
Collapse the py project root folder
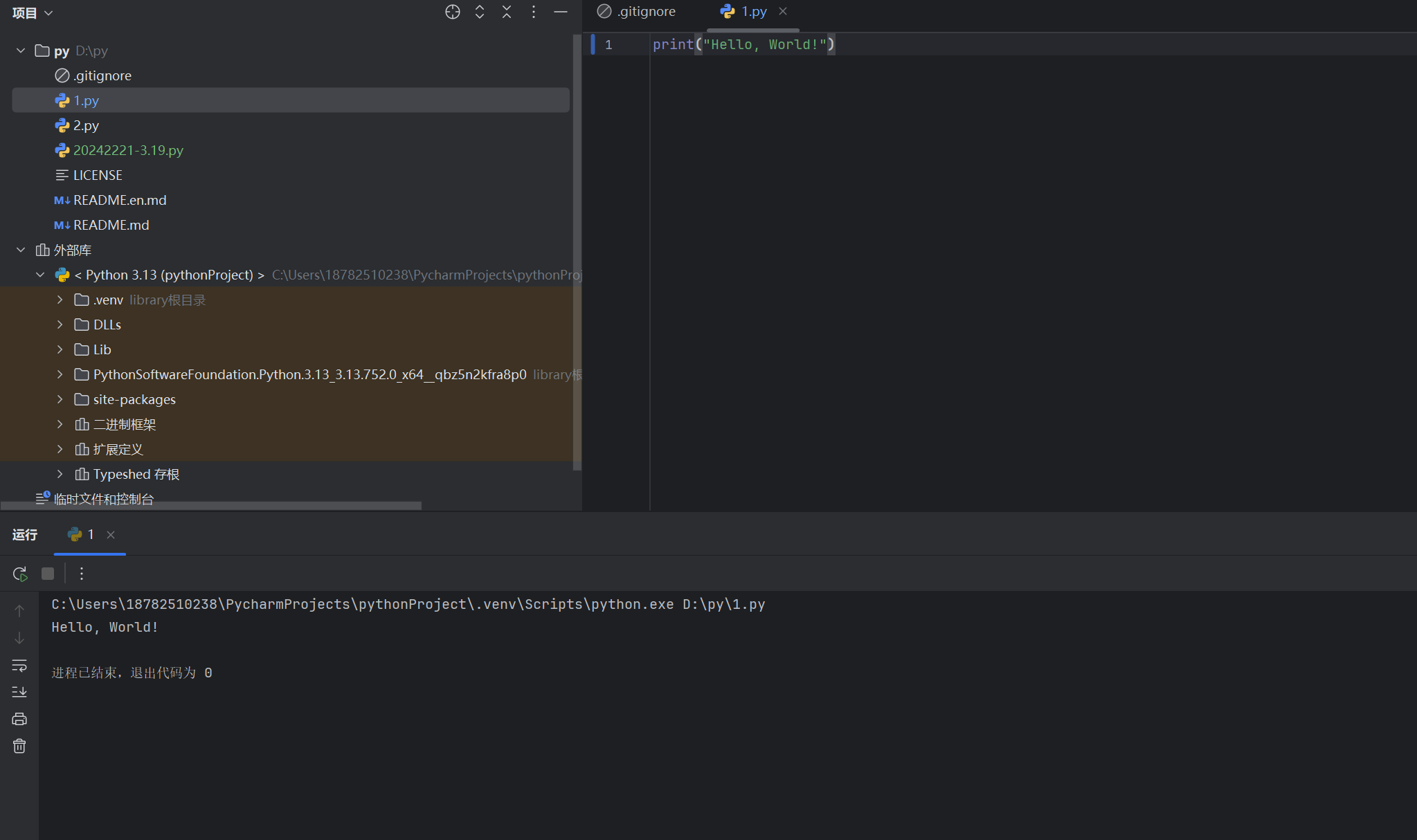point(21,51)
